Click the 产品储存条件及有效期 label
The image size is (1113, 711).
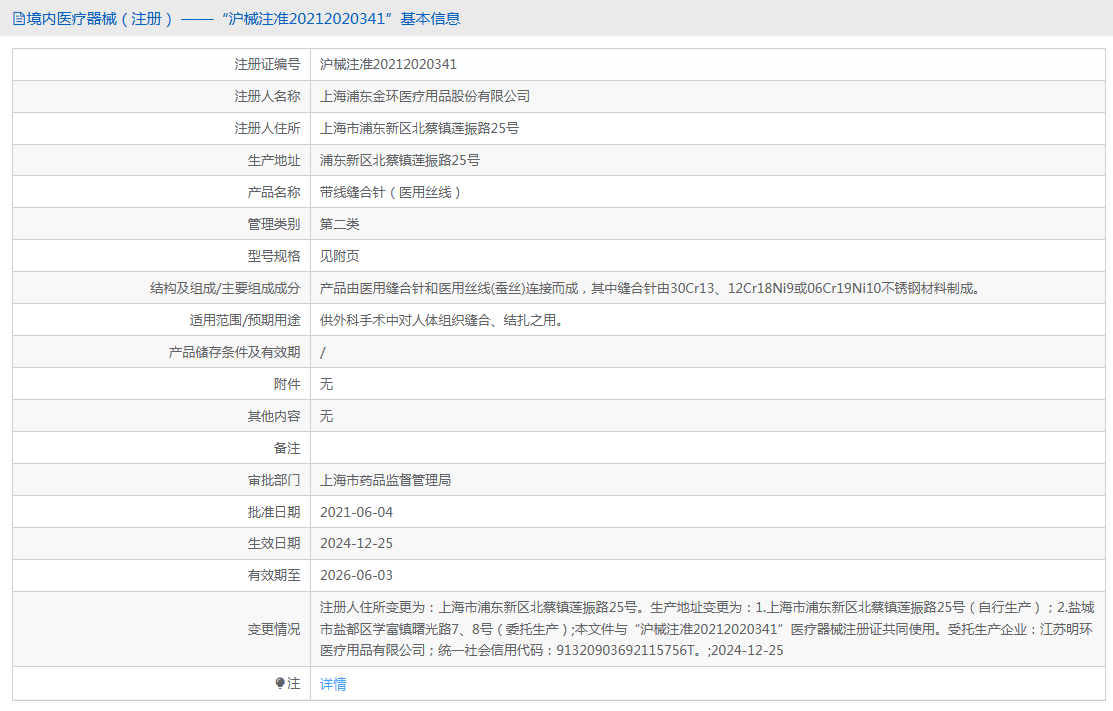tap(235, 352)
